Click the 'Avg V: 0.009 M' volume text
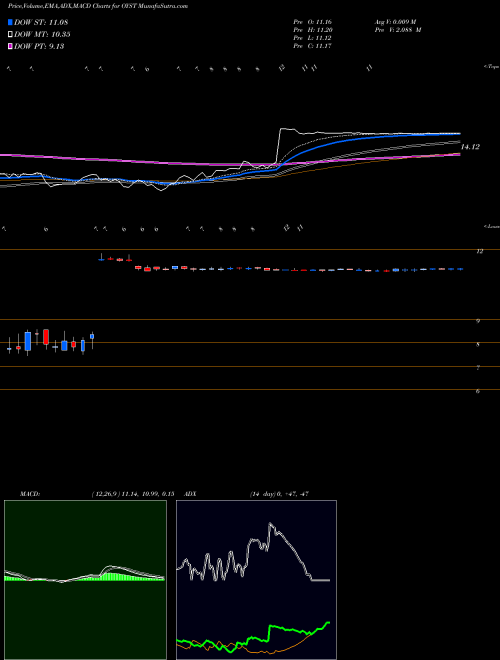Viewport: 500px width, 660px height. (x=395, y=21)
